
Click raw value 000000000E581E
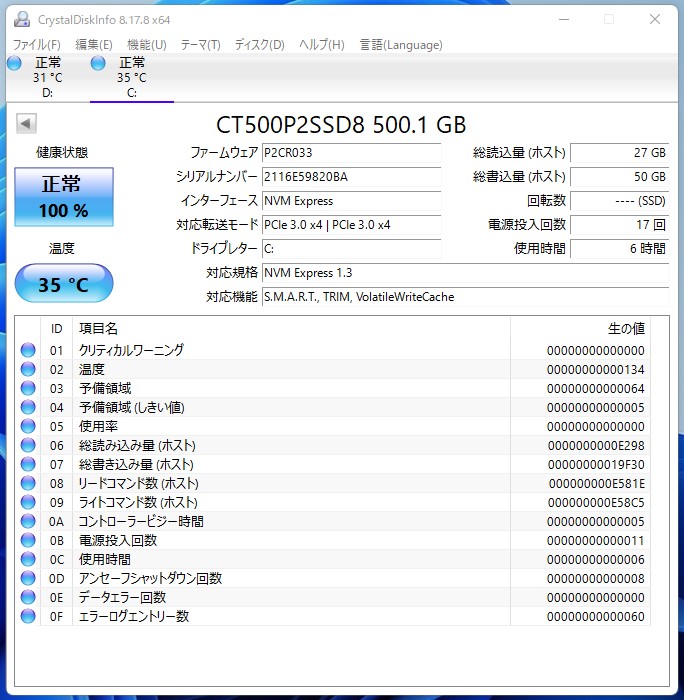point(596,483)
